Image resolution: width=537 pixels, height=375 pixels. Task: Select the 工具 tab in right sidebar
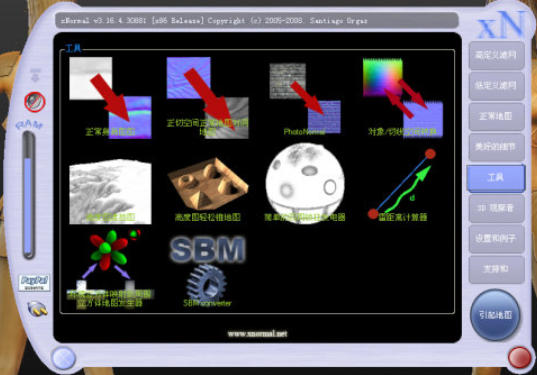(x=496, y=177)
